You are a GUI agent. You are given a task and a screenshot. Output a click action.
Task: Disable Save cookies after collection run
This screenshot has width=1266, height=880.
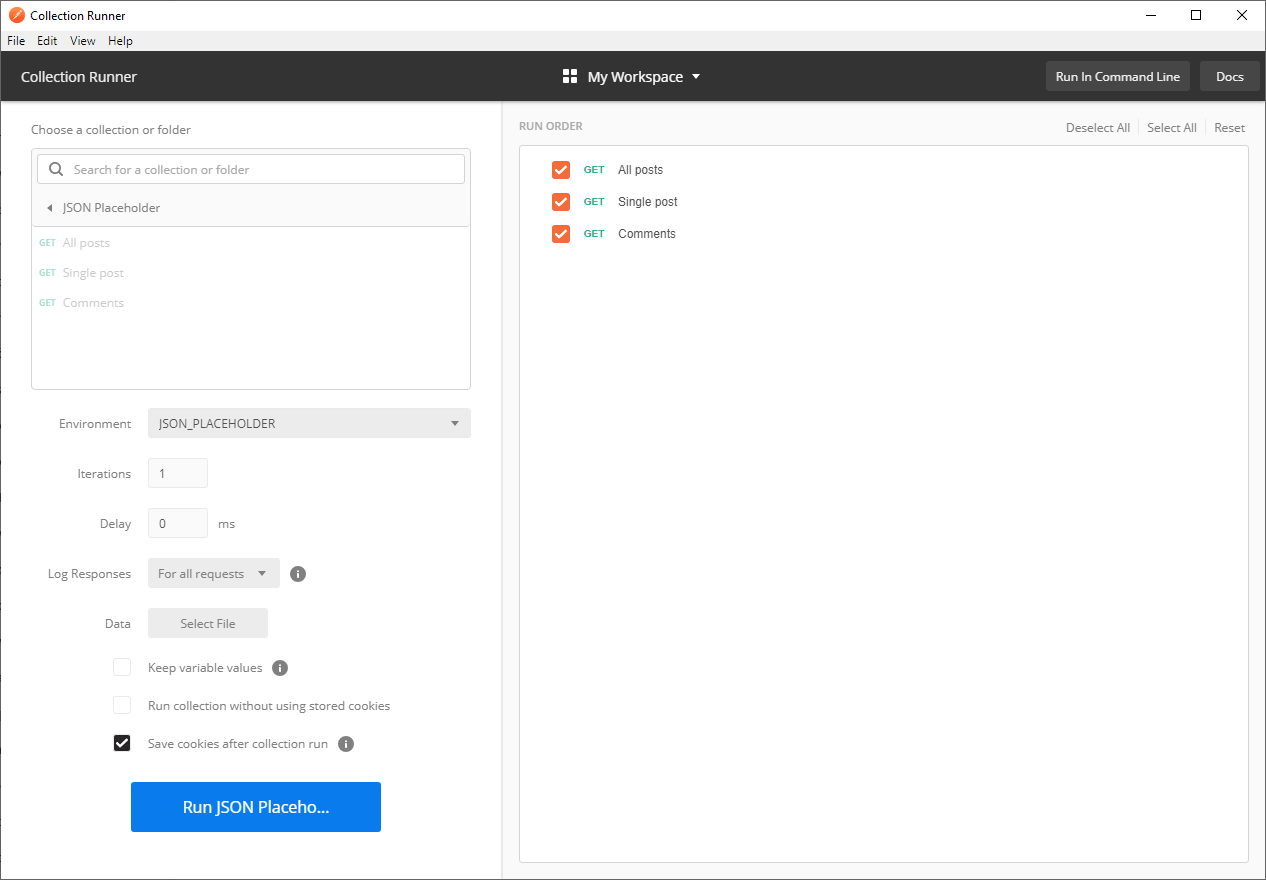[122, 744]
